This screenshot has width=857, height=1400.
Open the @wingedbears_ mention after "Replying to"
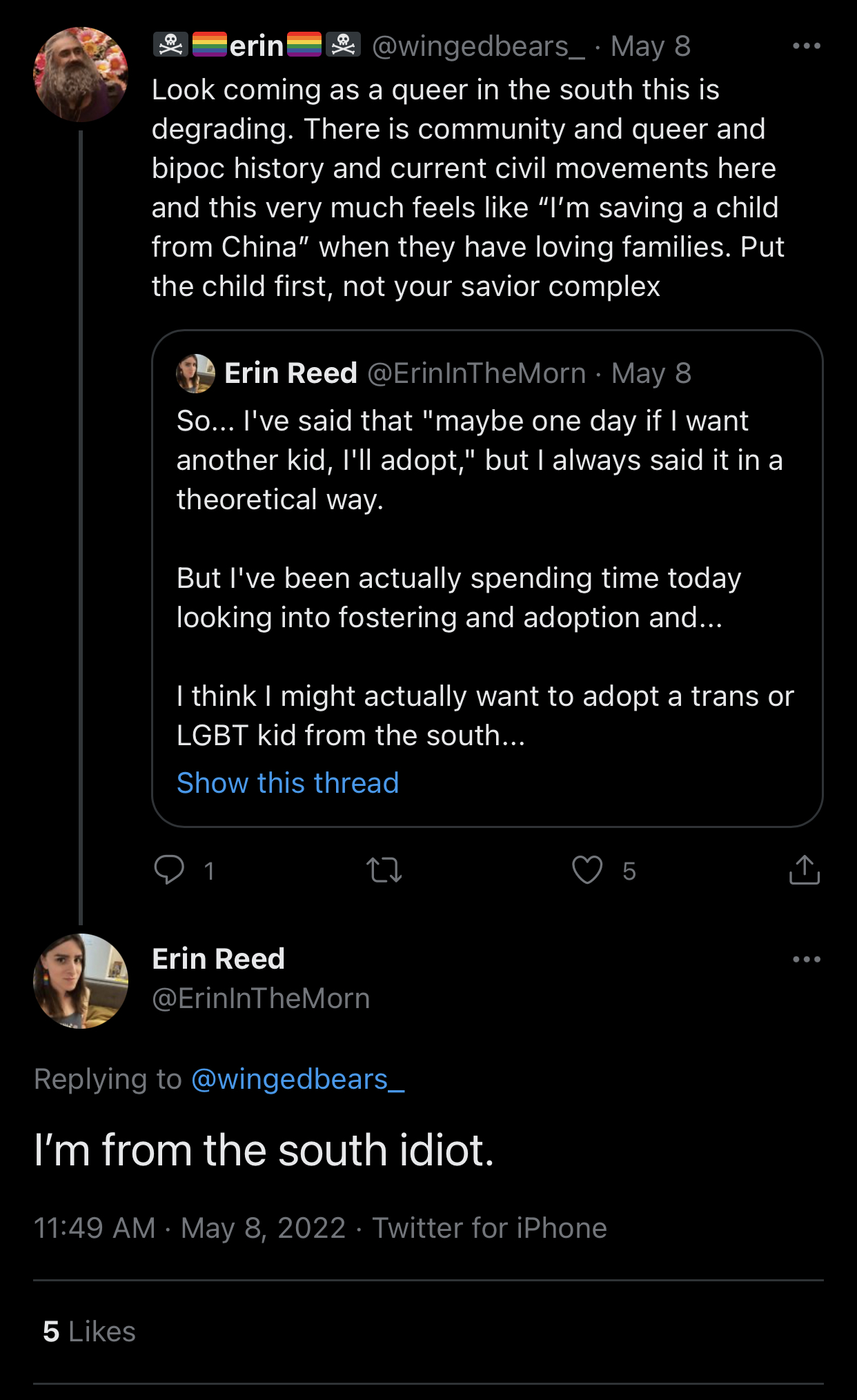pyautogui.click(x=297, y=1079)
